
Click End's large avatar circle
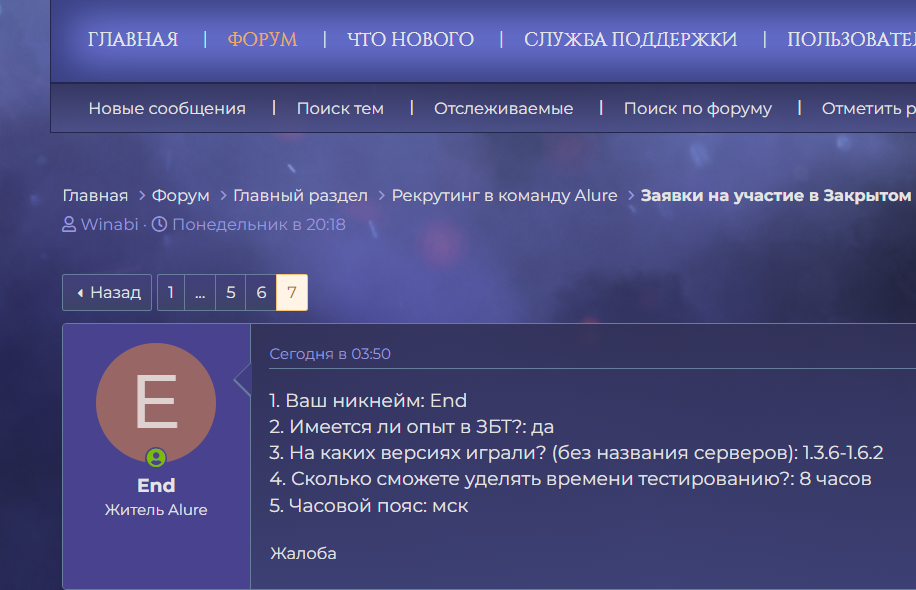point(156,403)
